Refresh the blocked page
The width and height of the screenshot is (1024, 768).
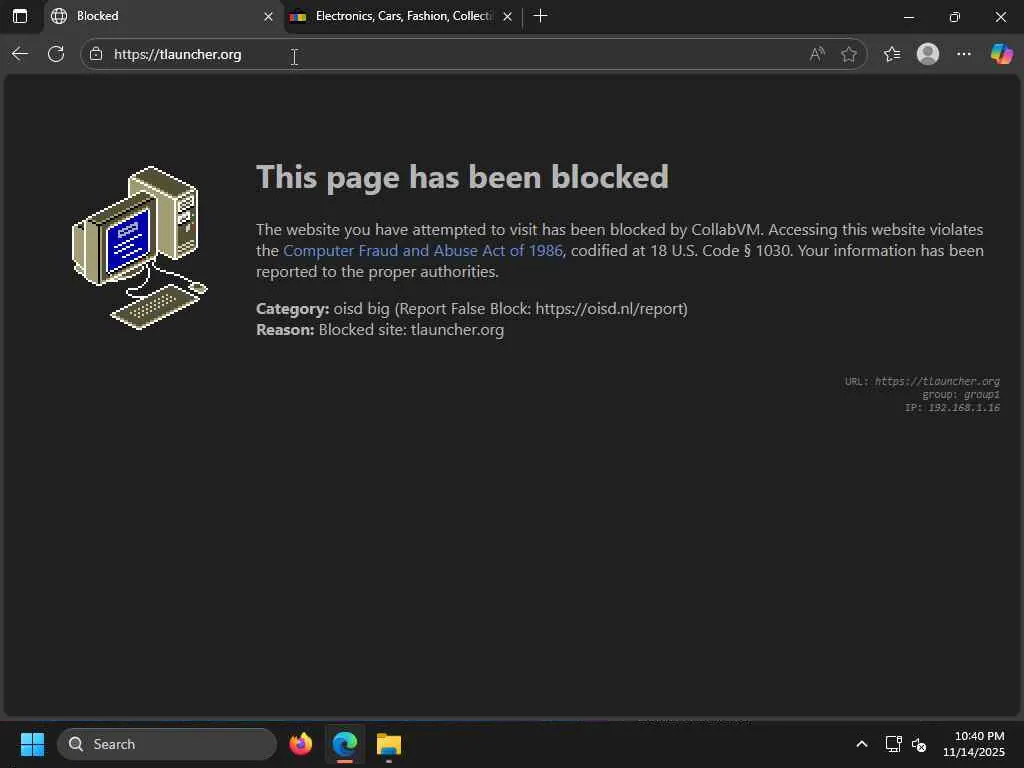[56, 54]
